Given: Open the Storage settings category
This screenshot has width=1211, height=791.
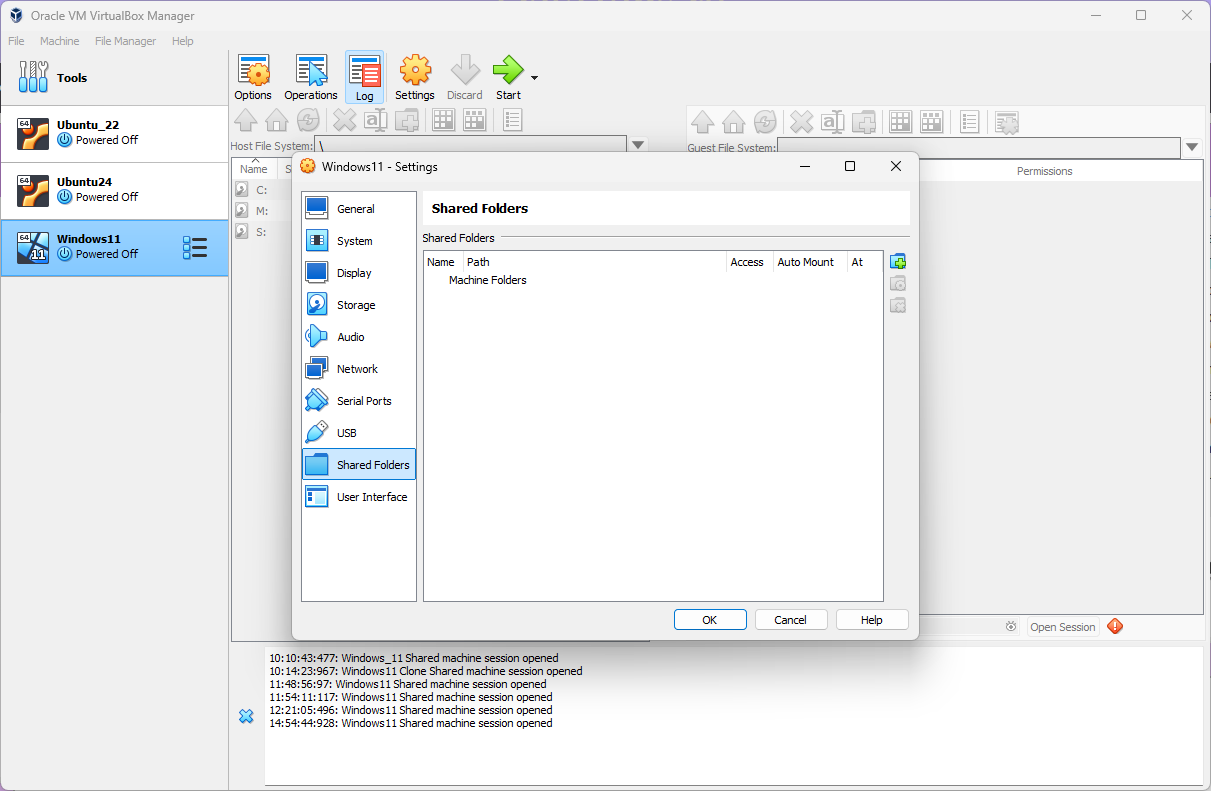Looking at the screenshot, I should click(x=359, y=305).
